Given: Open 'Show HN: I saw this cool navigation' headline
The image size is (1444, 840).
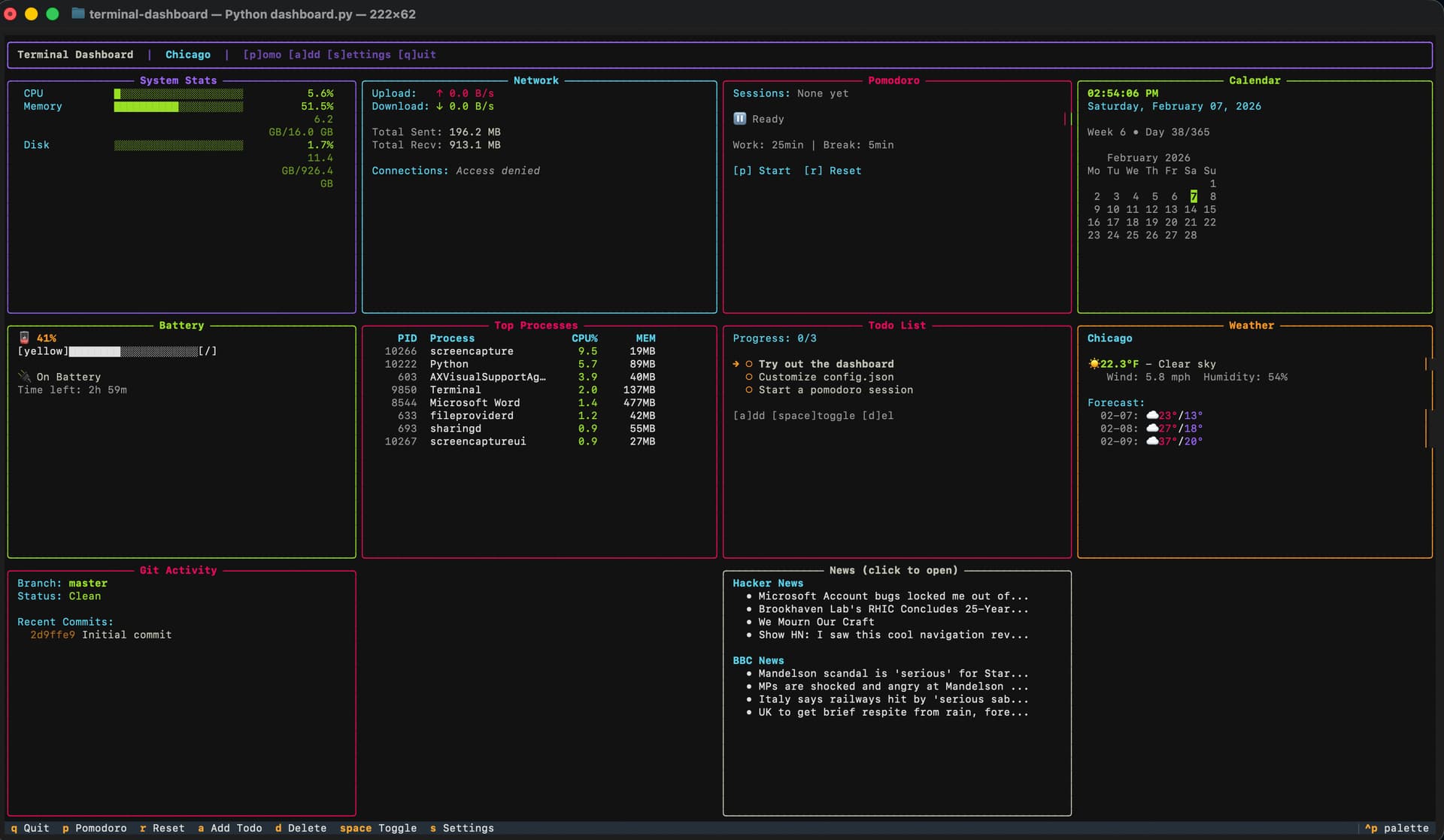Looking at the screenshot, I should click(x=893, y=634).
